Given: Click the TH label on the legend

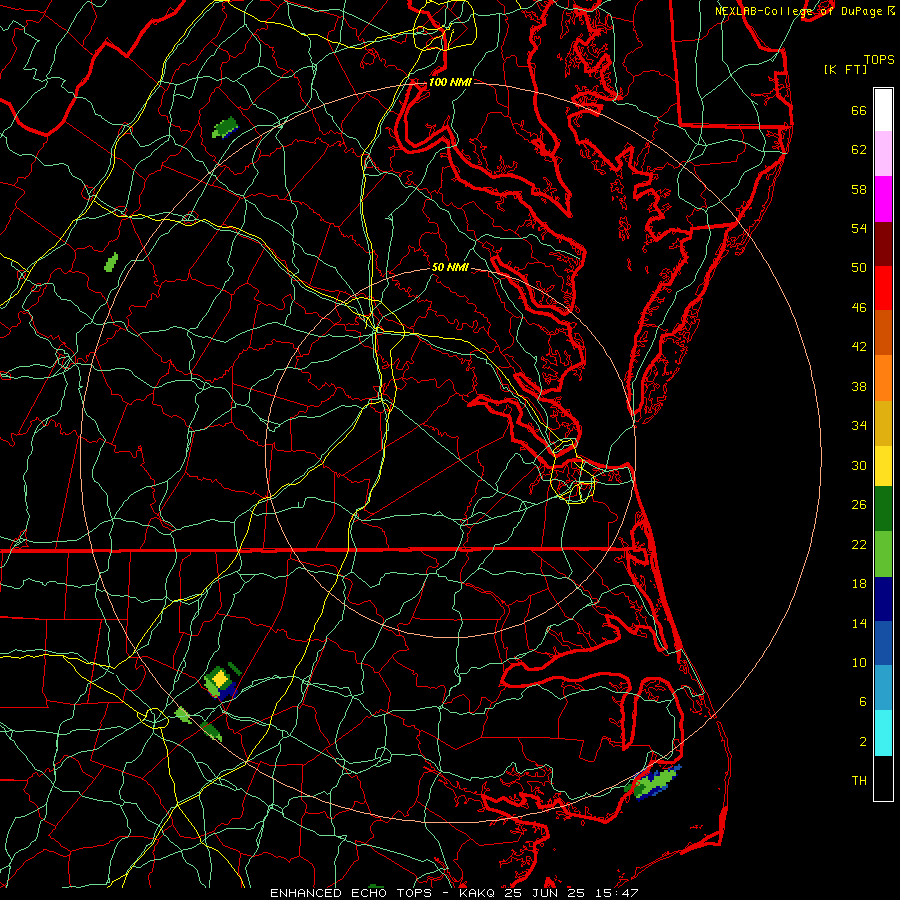Looking at the screenshot, I should (859, 780).
